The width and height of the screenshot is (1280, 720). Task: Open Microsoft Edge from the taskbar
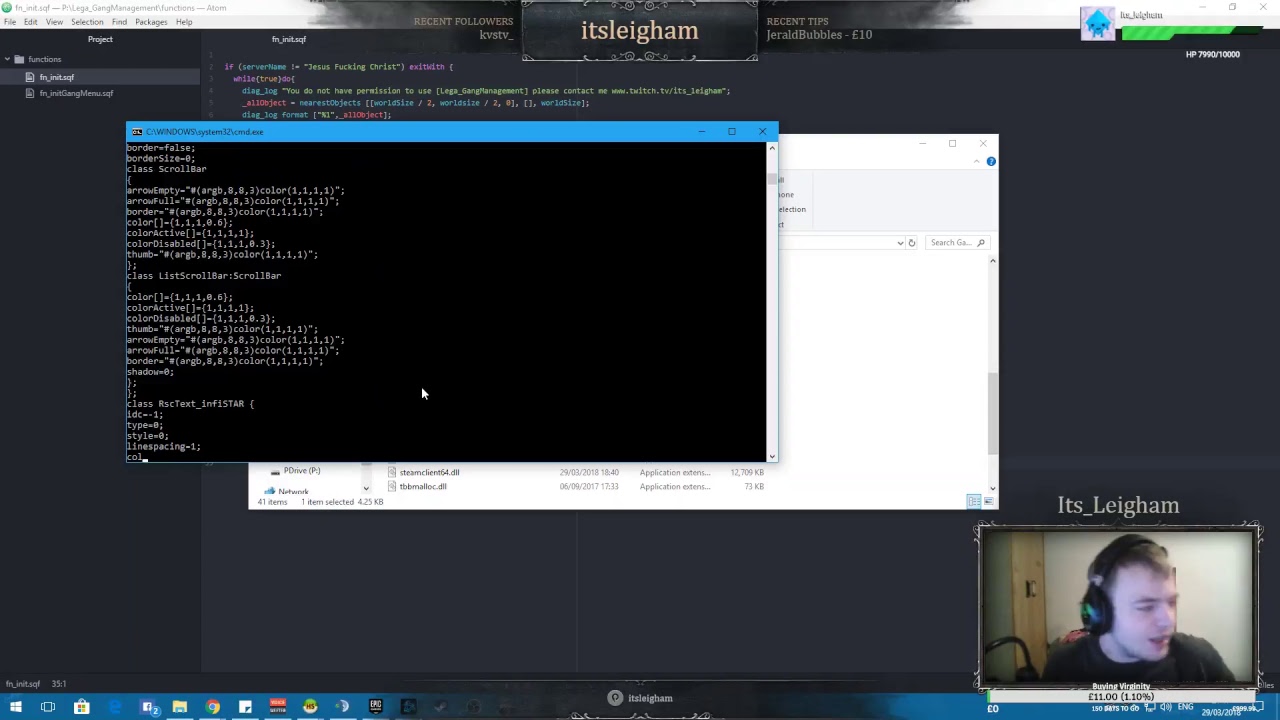pos(115,708)
